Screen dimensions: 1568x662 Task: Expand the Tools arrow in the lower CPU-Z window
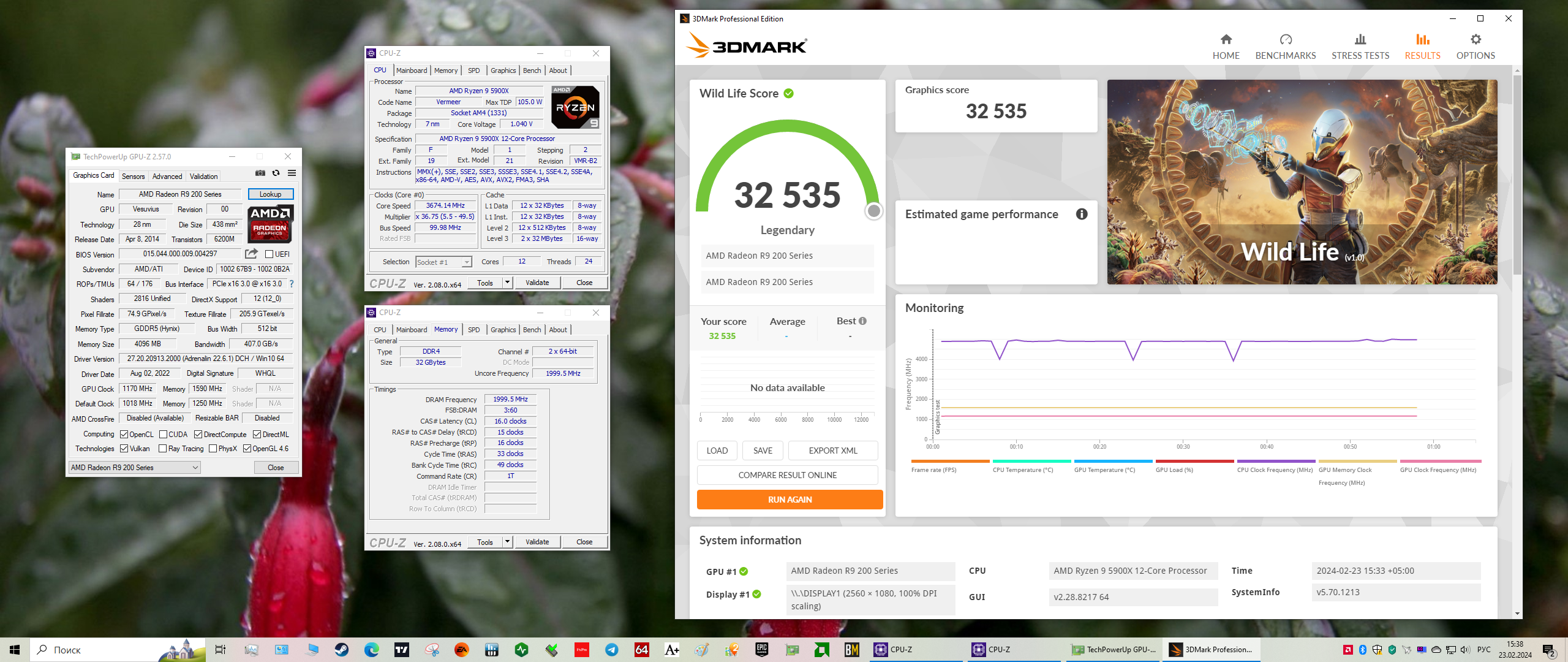(507, 542)
